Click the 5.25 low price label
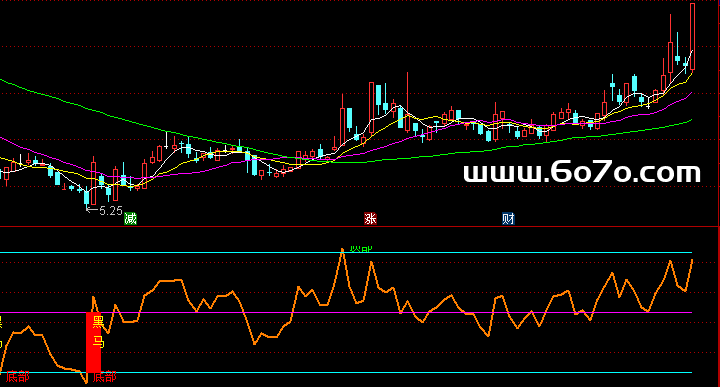Image resolution: width=720 pixels, height=387 pixels. [111, 211]
